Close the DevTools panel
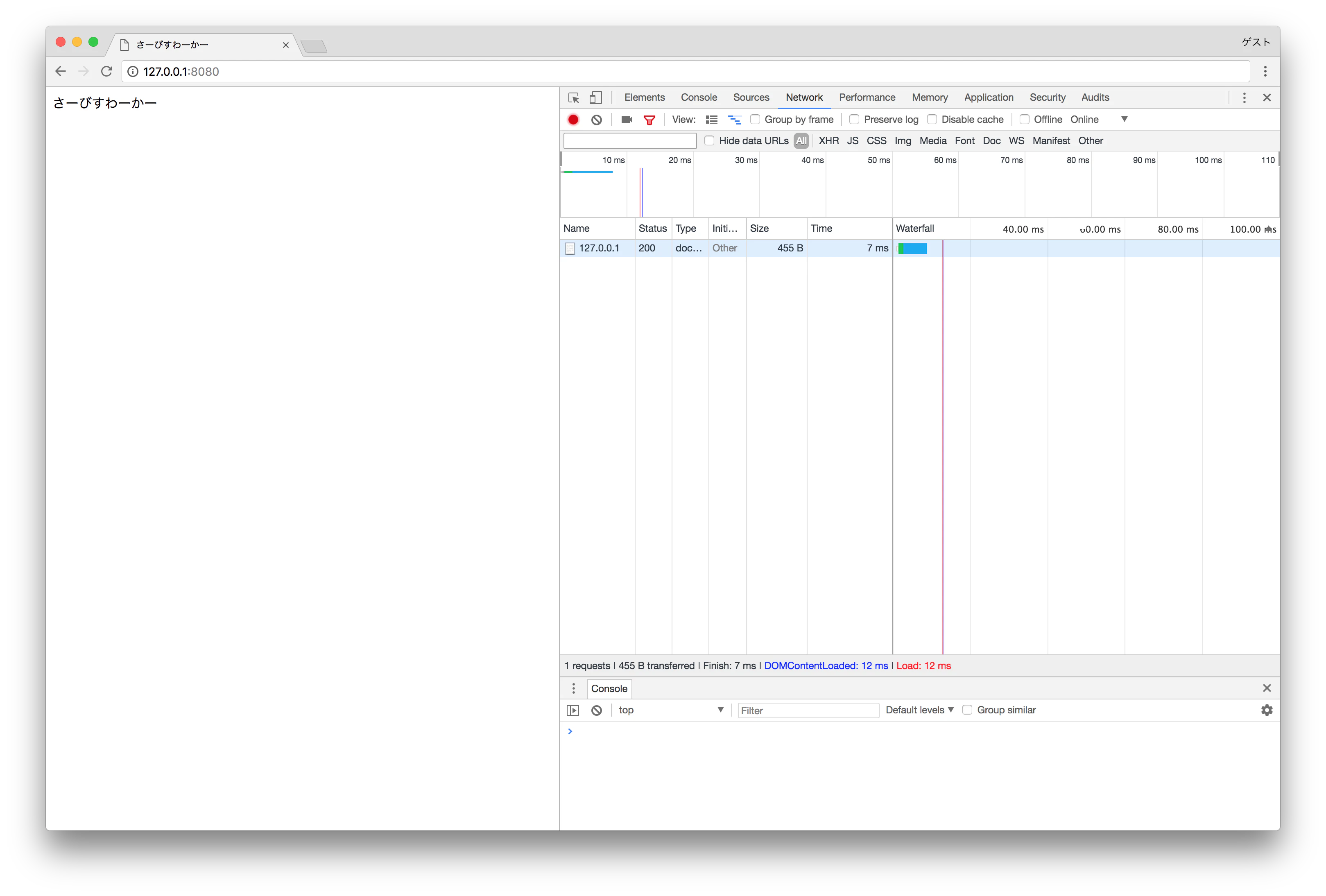Image resolution: width=1326 pixels, height=896 pixels. [x=1267, y=97]
